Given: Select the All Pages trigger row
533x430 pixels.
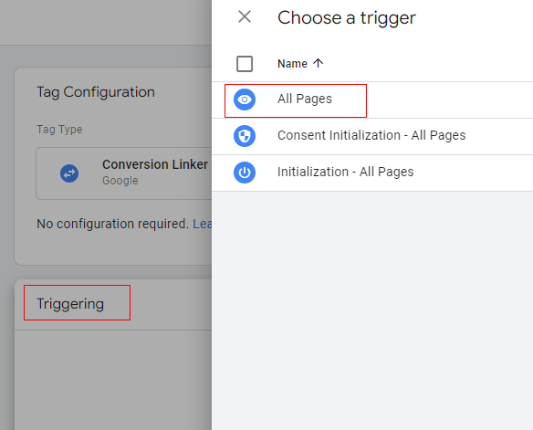Looking at the screenshot, I should pos(372,100).
